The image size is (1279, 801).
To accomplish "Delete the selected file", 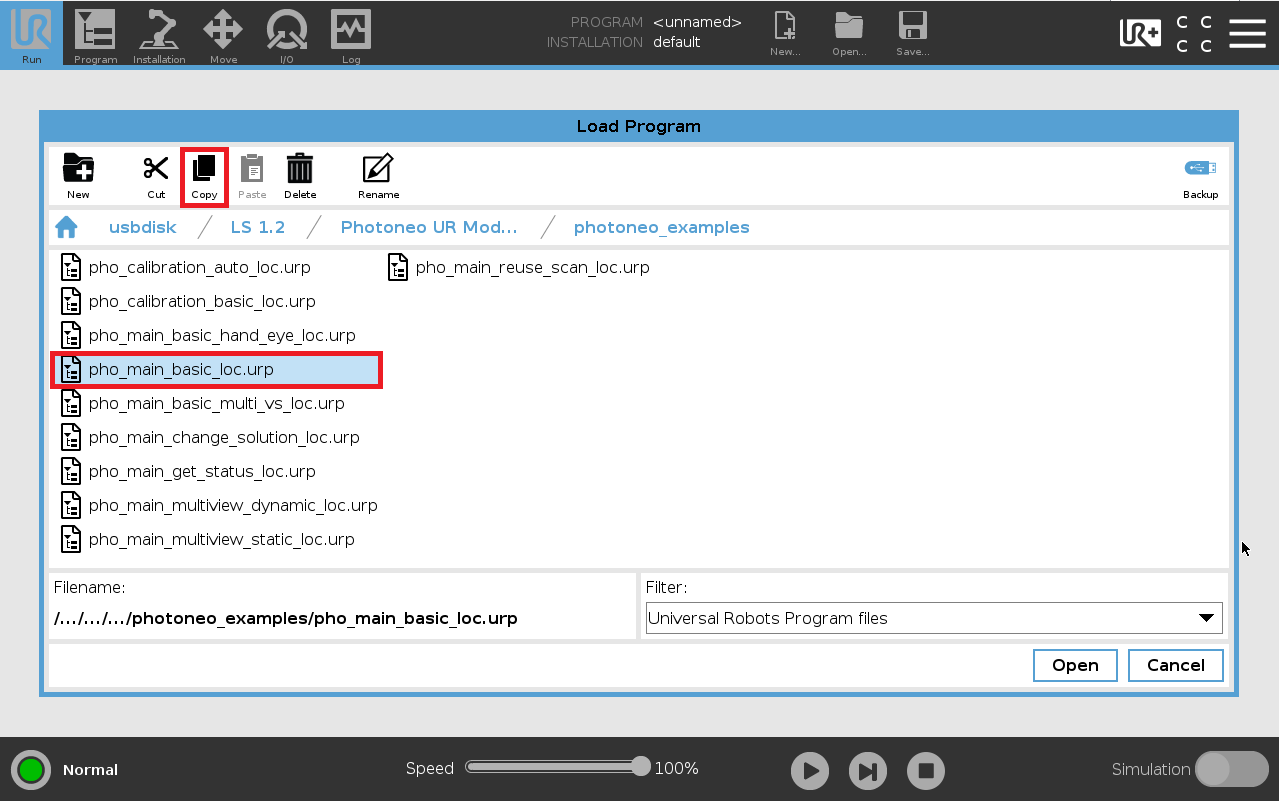I will click(x=300, y=177).
